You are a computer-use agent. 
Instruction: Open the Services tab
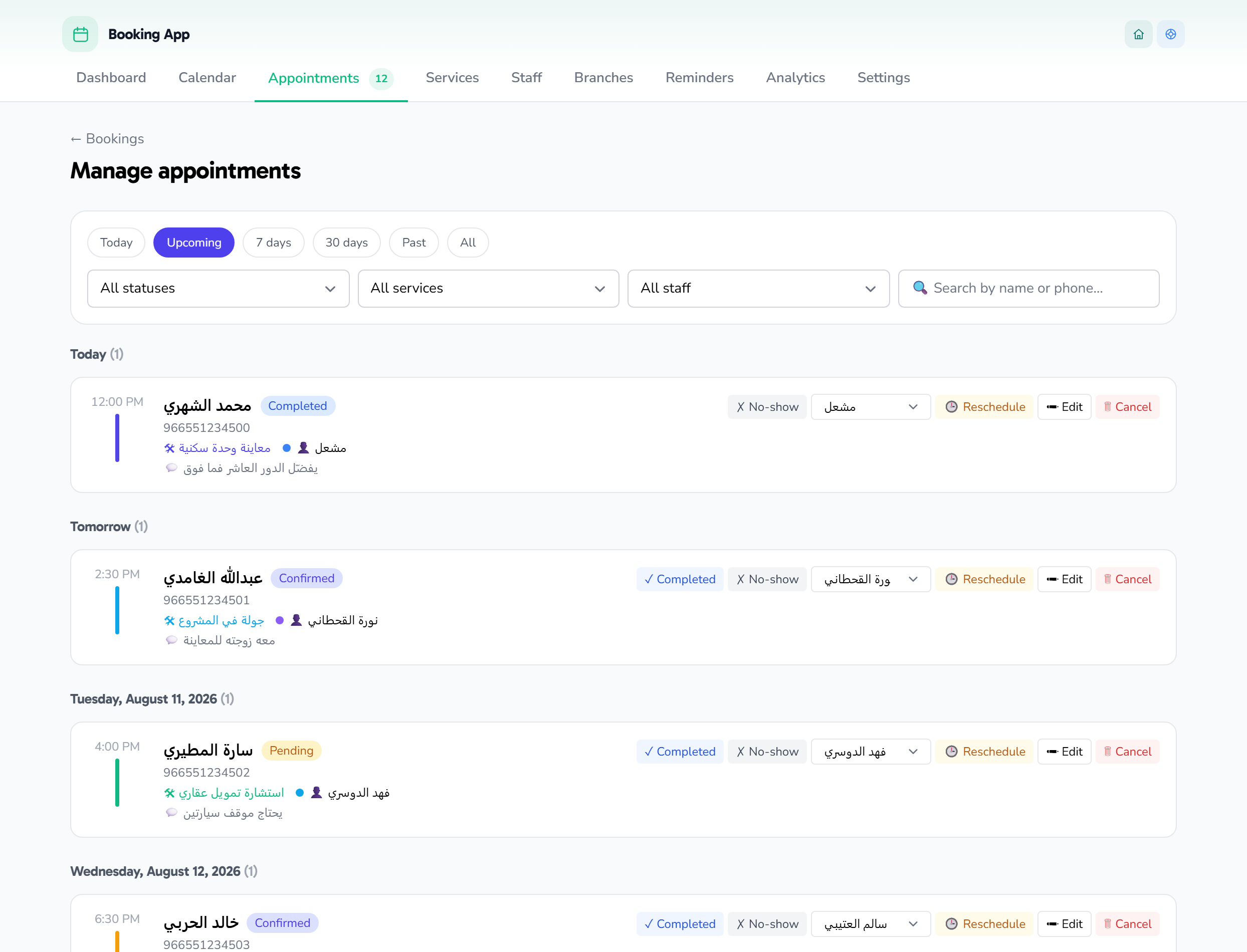point(452,78)
